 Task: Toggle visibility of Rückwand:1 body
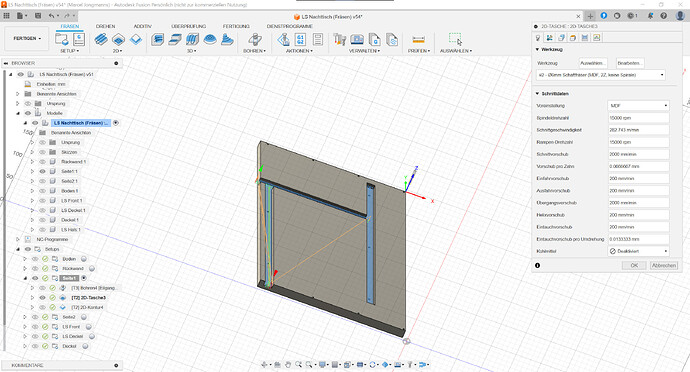pyautogui.click(x=42, y=162)
